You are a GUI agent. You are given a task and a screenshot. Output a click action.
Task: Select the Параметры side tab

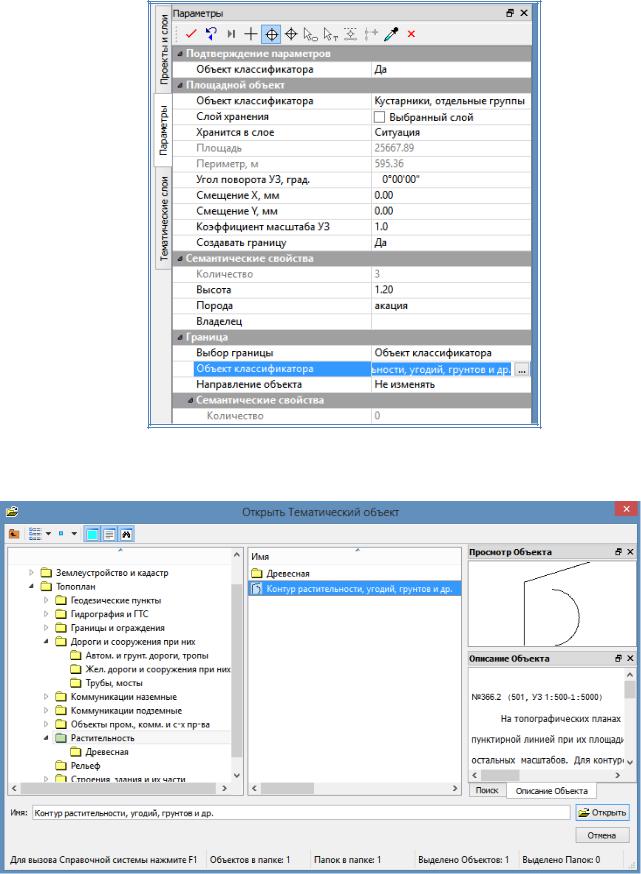point(163,130)
